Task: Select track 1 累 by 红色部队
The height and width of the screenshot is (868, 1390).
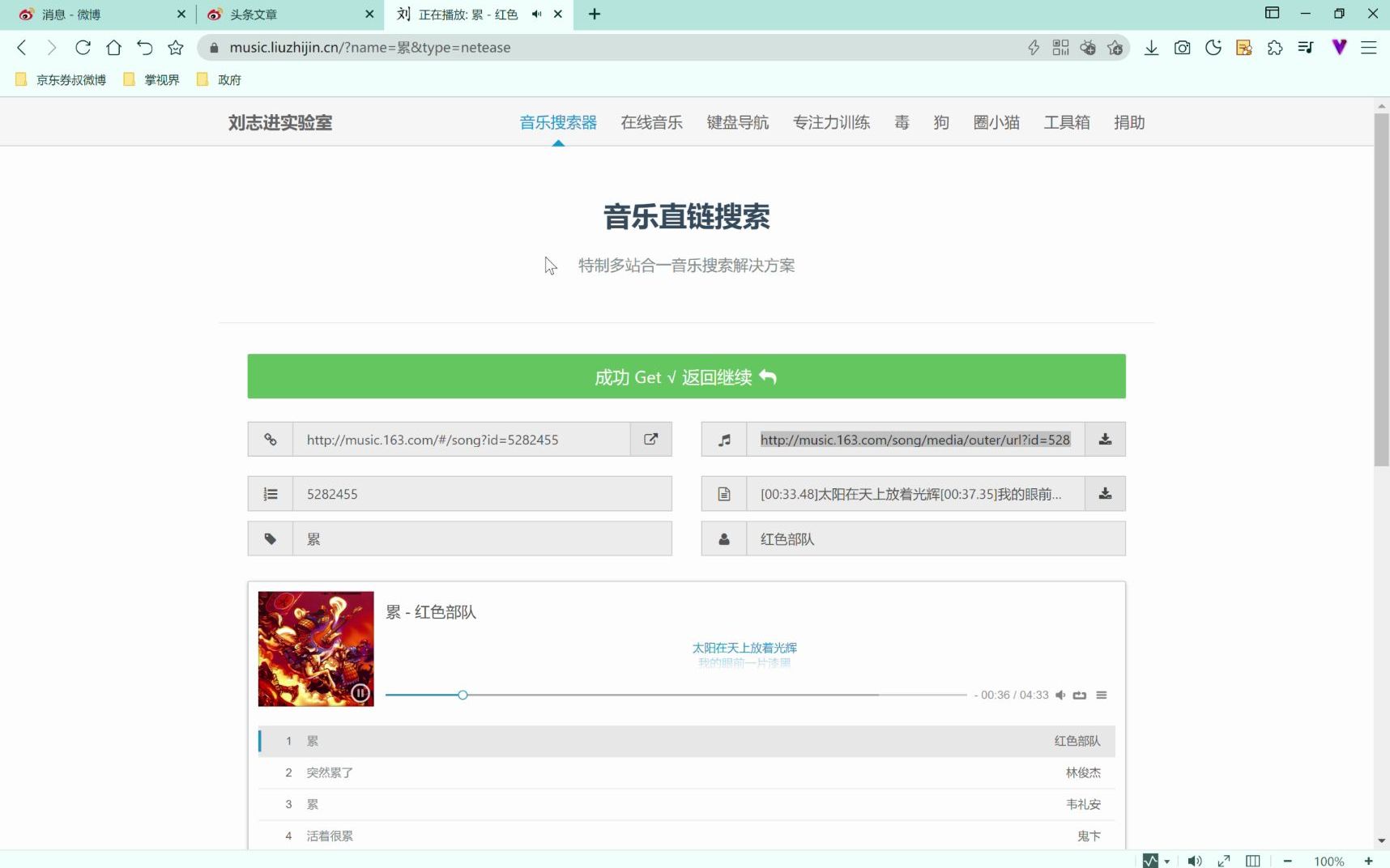Action: click(x=686, y=741)
